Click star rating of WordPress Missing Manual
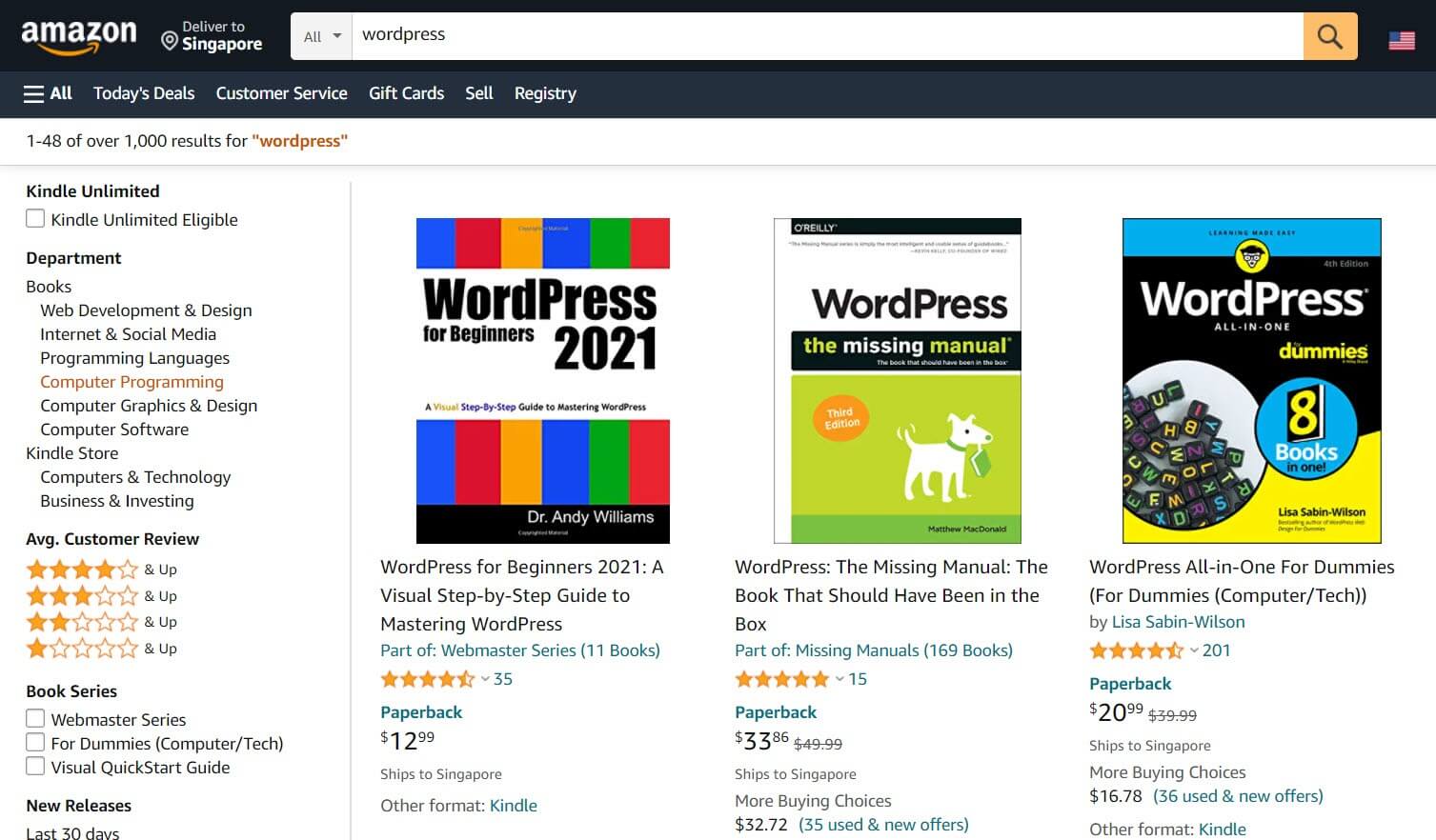The width and height of the screenshot is (1436, 840). (x=781, y=679)
